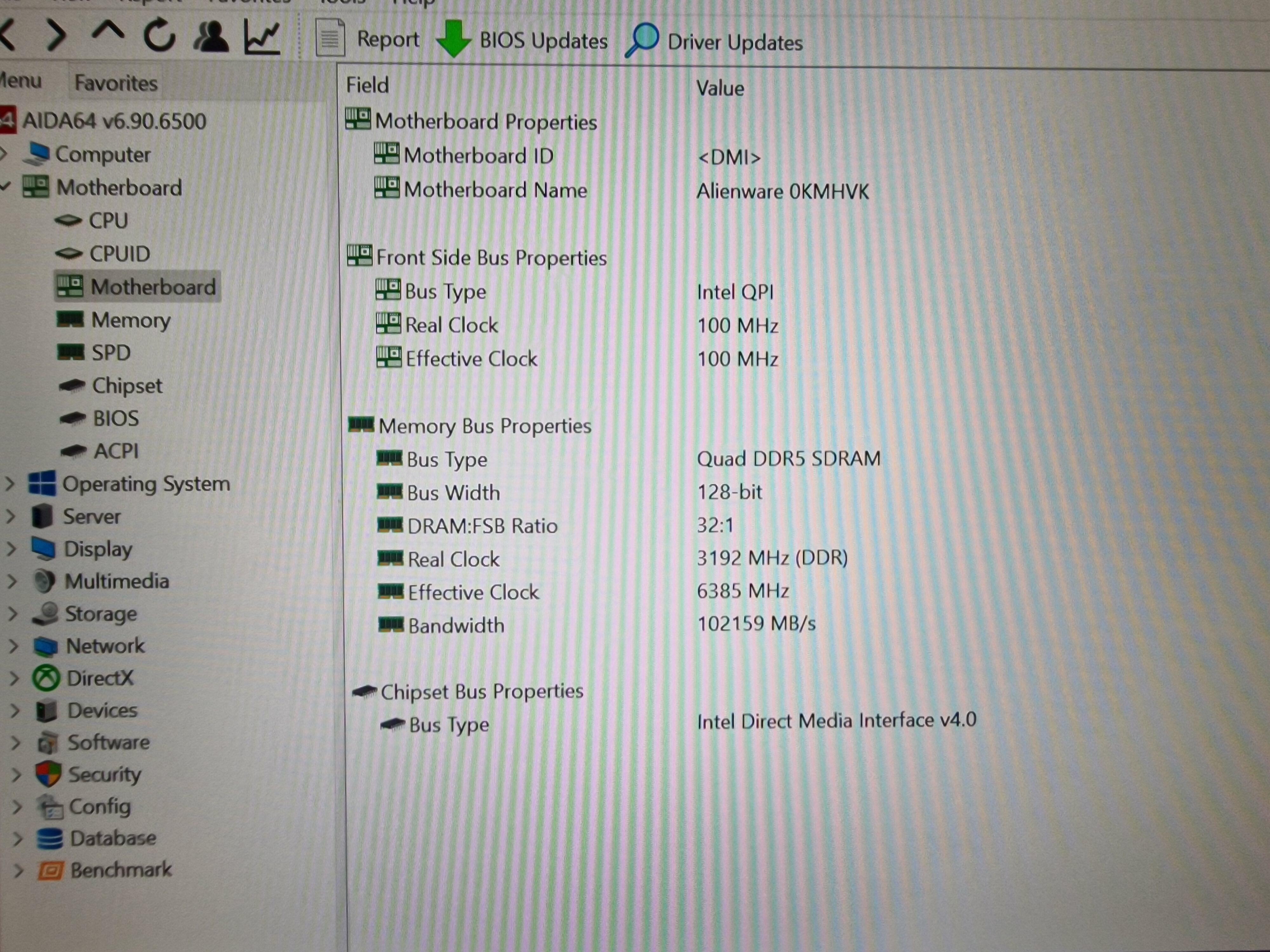The height and width of the screenshot is (952, 1270).
Task: Select the Multimedia speaker icon
Action: tap(45, 581)
